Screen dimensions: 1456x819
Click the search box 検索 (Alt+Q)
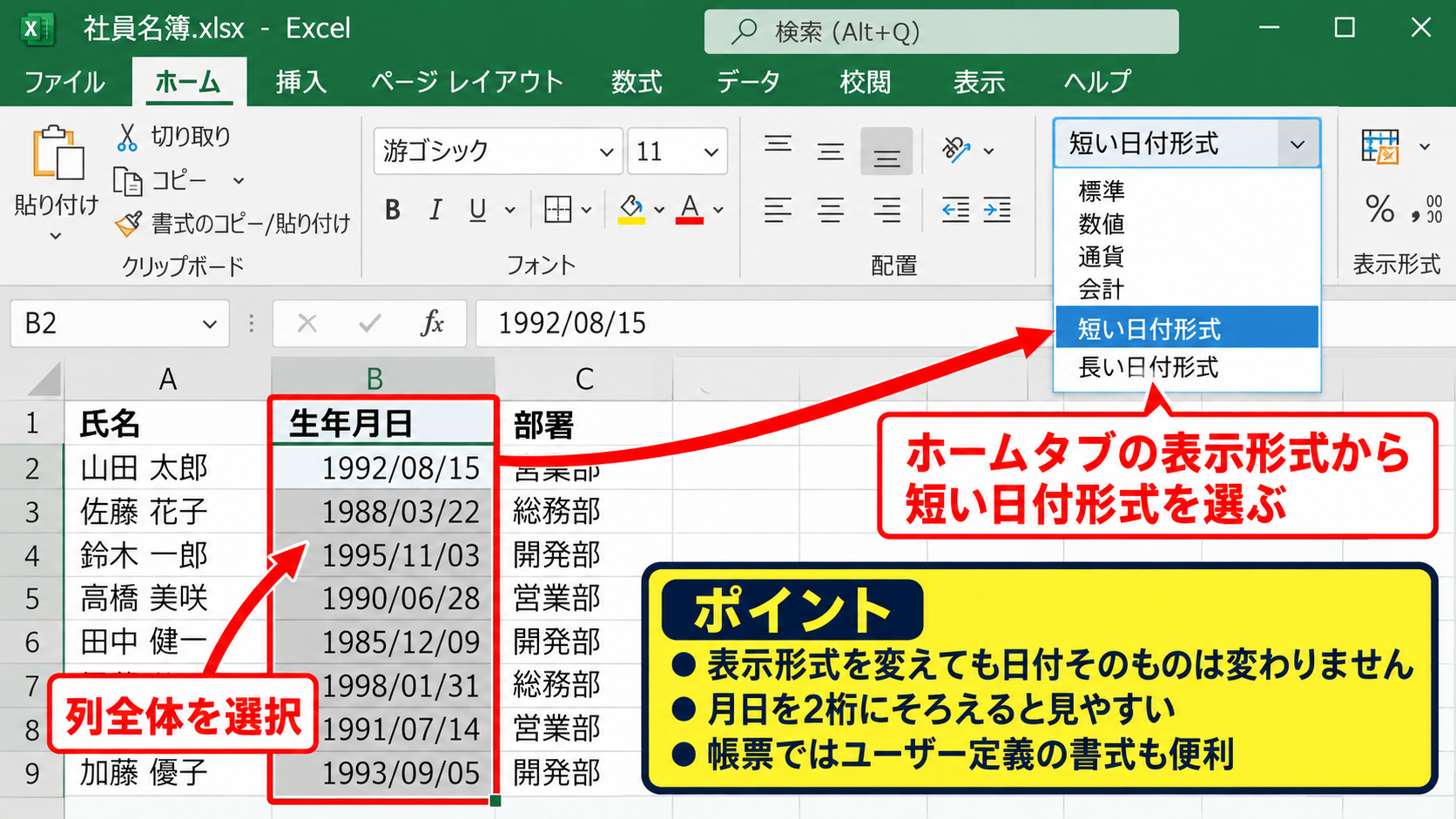[x=941, y=32]
